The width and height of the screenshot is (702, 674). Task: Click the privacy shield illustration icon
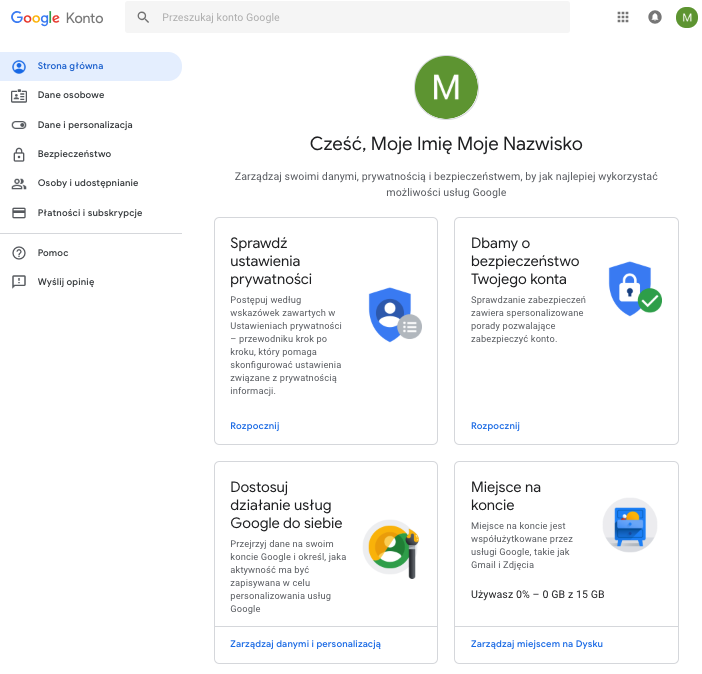[394, 313]
